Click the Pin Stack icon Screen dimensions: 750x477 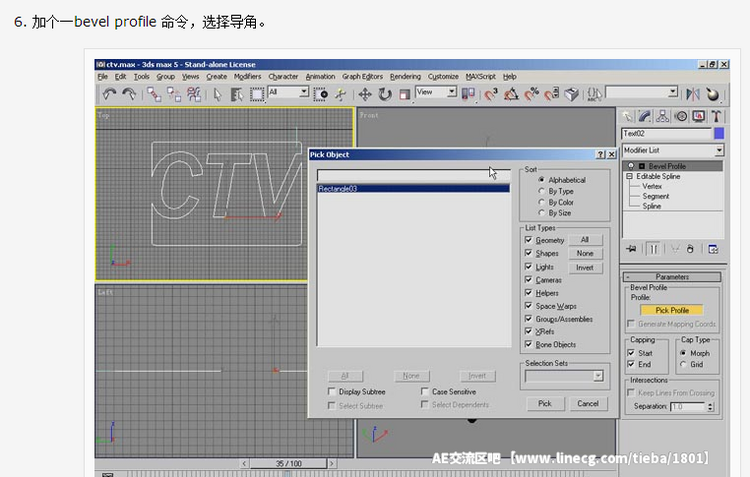(x=631, y=249)
